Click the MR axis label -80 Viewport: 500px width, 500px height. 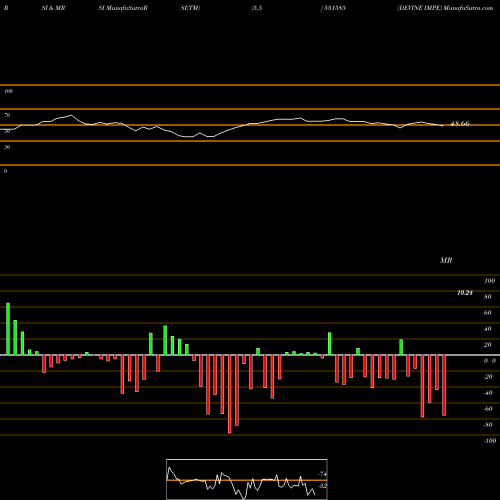[488, 425]
